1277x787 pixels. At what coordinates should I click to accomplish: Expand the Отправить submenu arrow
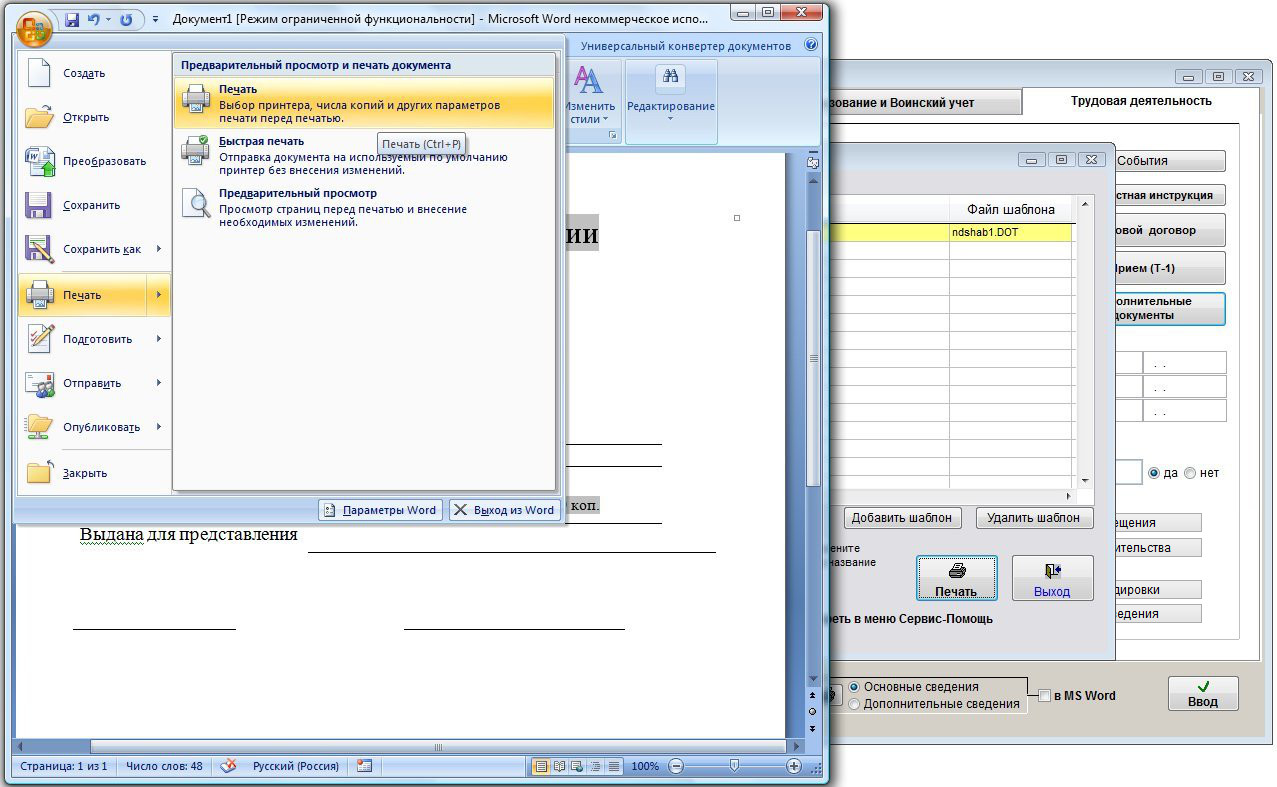coord(159,383)
